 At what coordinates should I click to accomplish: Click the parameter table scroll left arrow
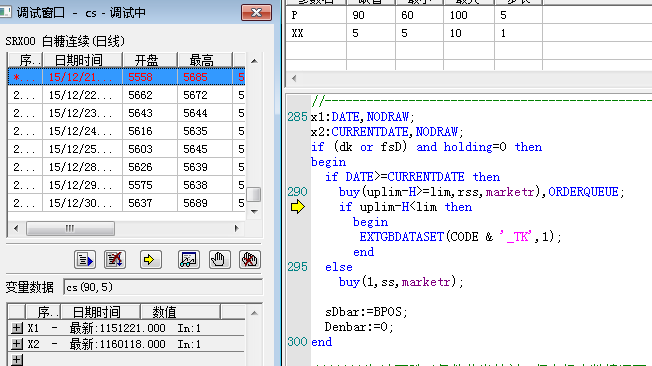[x=294, y=78]
